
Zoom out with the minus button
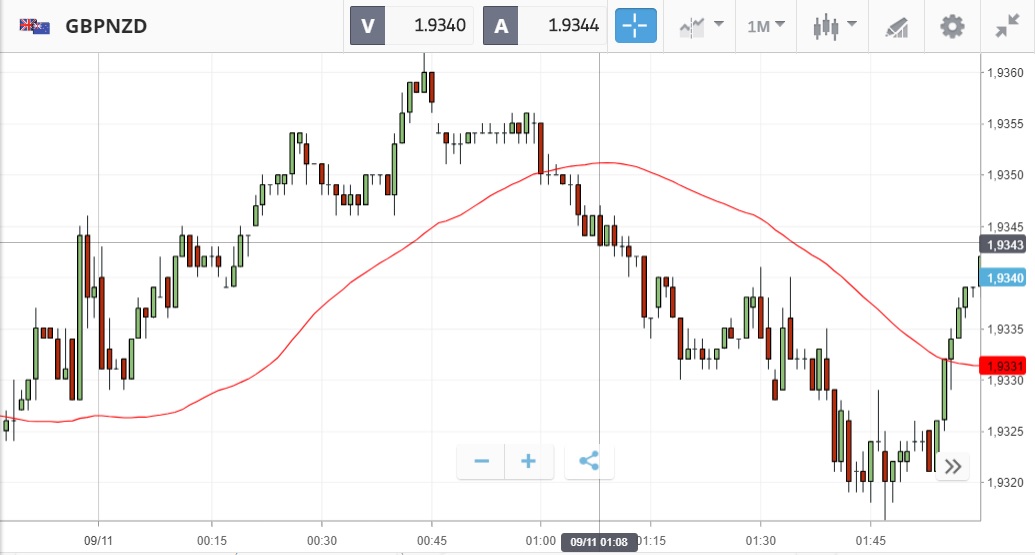click(481, 461)
